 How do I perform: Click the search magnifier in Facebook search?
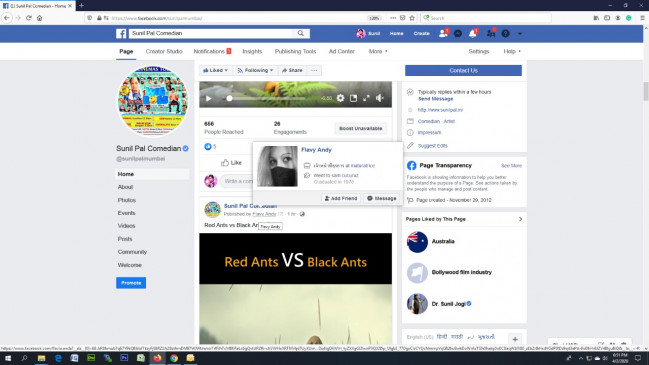pyautogui.click(x=300, y=33)
